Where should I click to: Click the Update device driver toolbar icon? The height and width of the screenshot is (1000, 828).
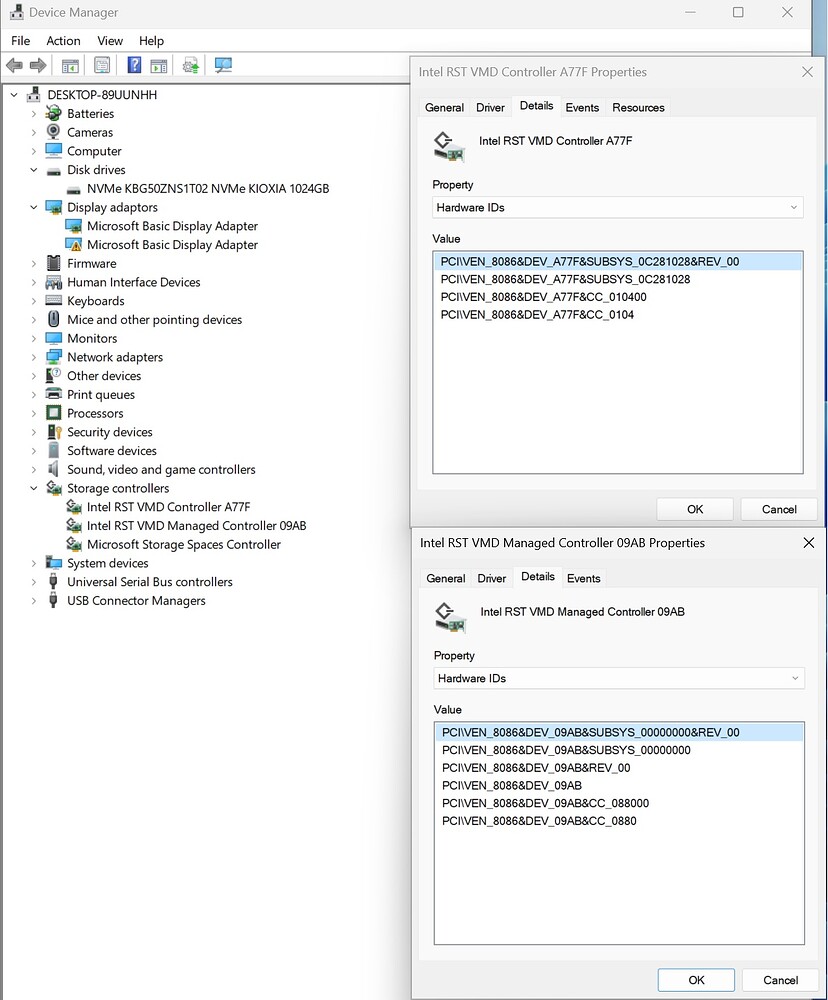coord(190,66)
